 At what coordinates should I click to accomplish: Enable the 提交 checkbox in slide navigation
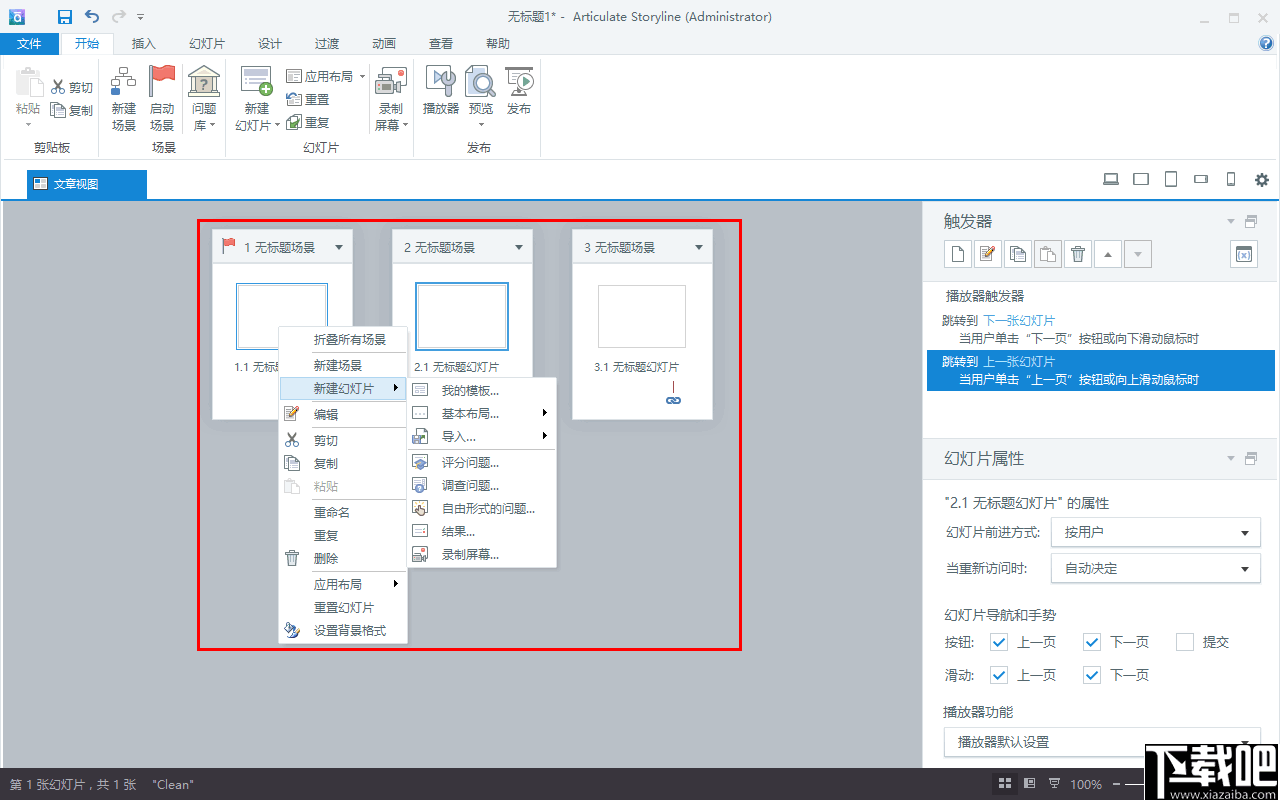(x=1184, y=641)
